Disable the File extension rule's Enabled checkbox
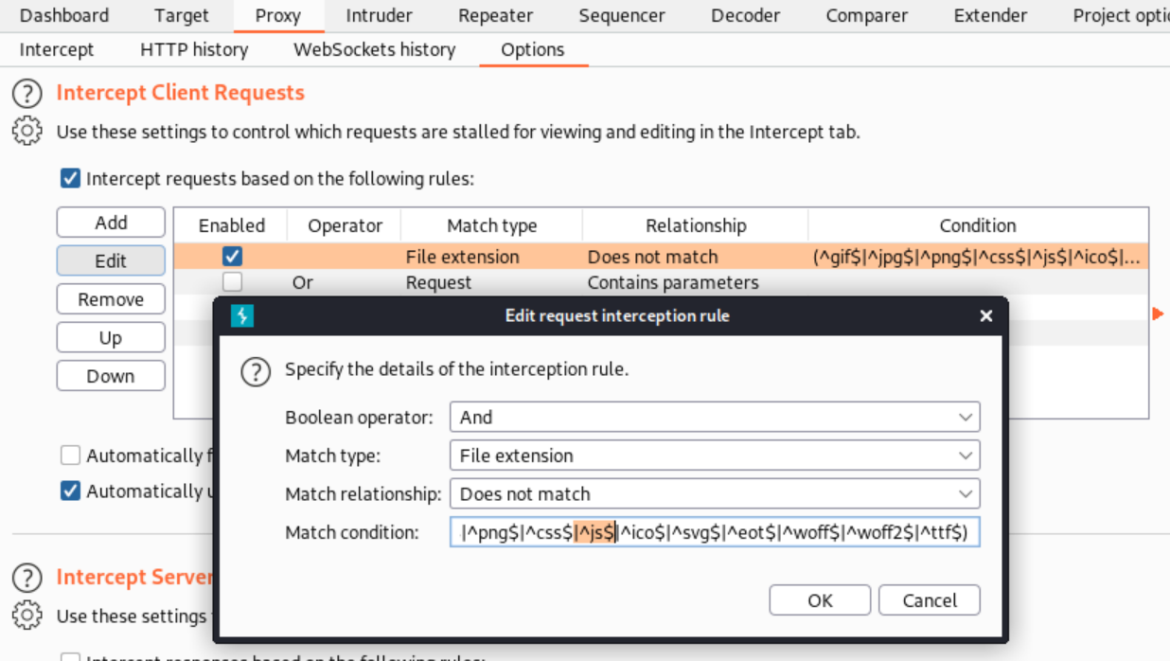The height and width of the screenshot is (661, 1170). point(232,257)
